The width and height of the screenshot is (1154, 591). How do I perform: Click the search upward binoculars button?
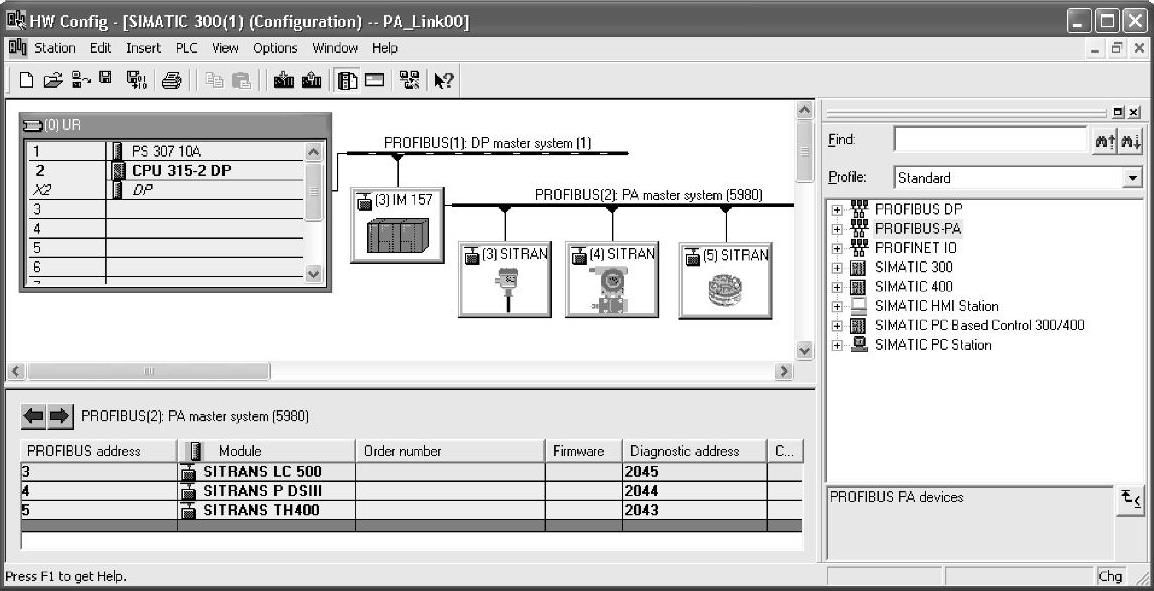click(1105, 141)
